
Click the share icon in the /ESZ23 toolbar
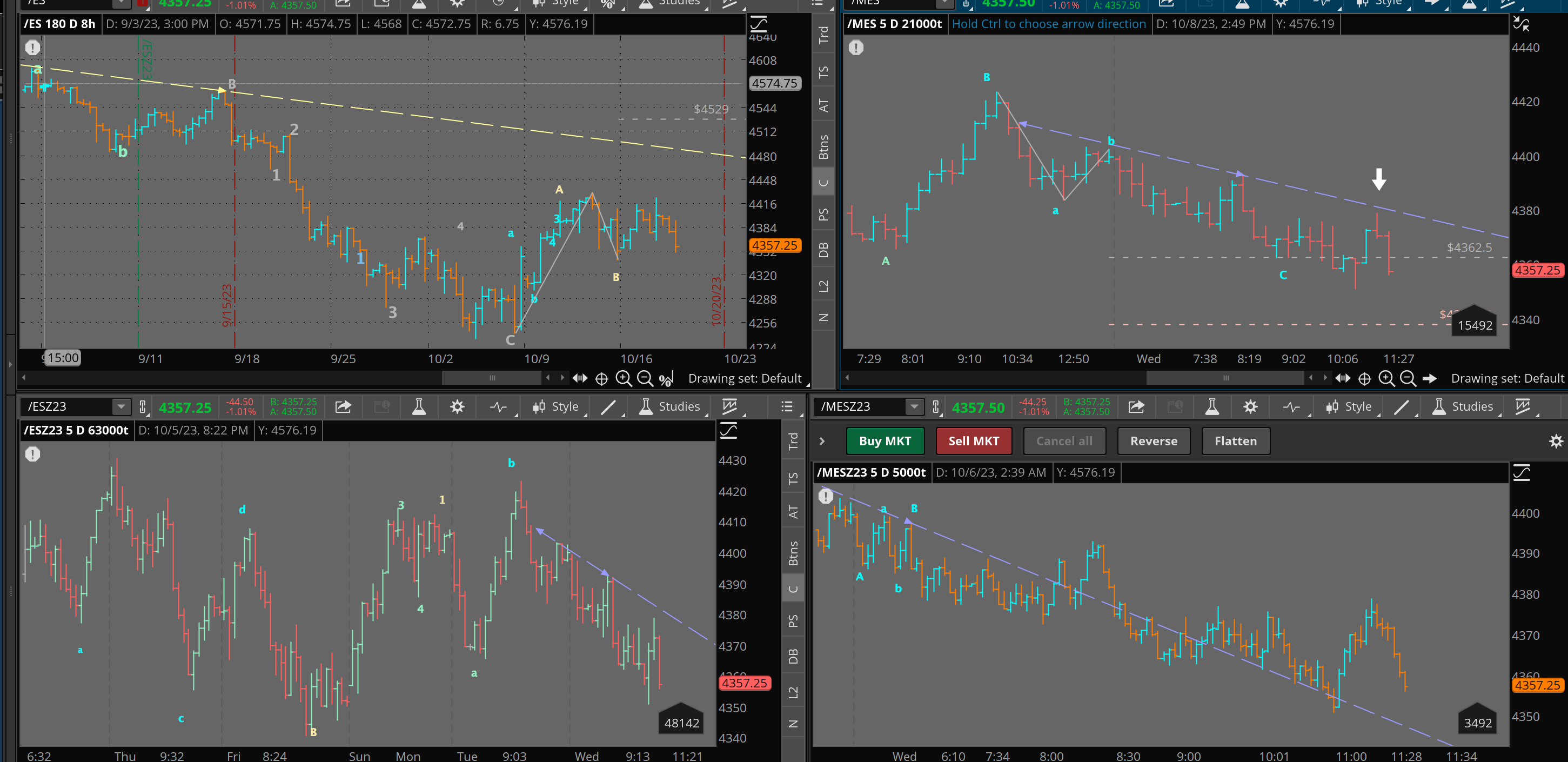tap(343, 406)
